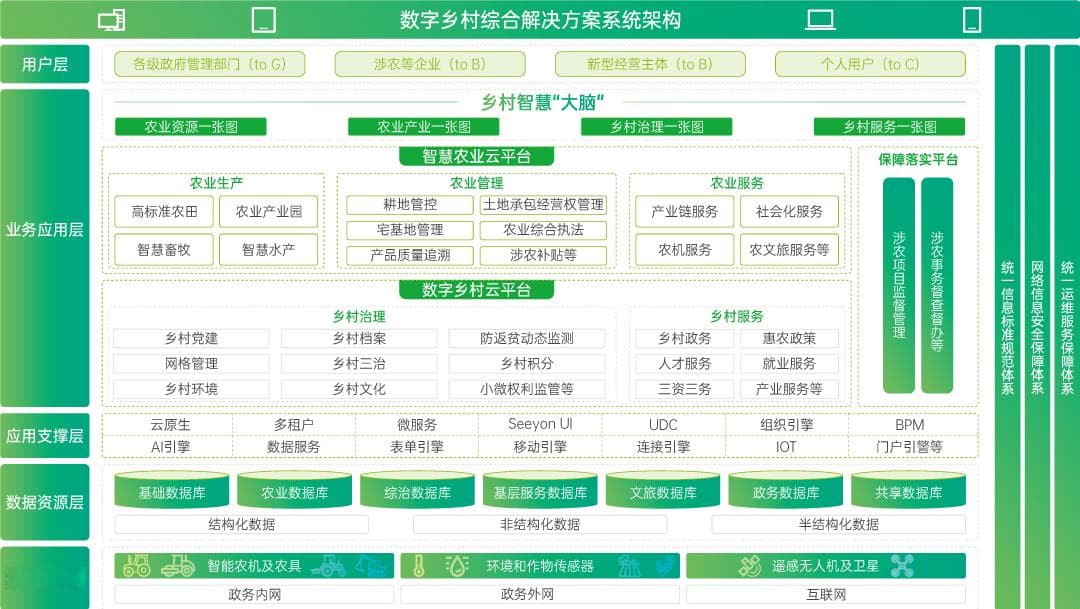Open 乡村治理一张图
1080x609 pixels.
click(x=656, y=127)
